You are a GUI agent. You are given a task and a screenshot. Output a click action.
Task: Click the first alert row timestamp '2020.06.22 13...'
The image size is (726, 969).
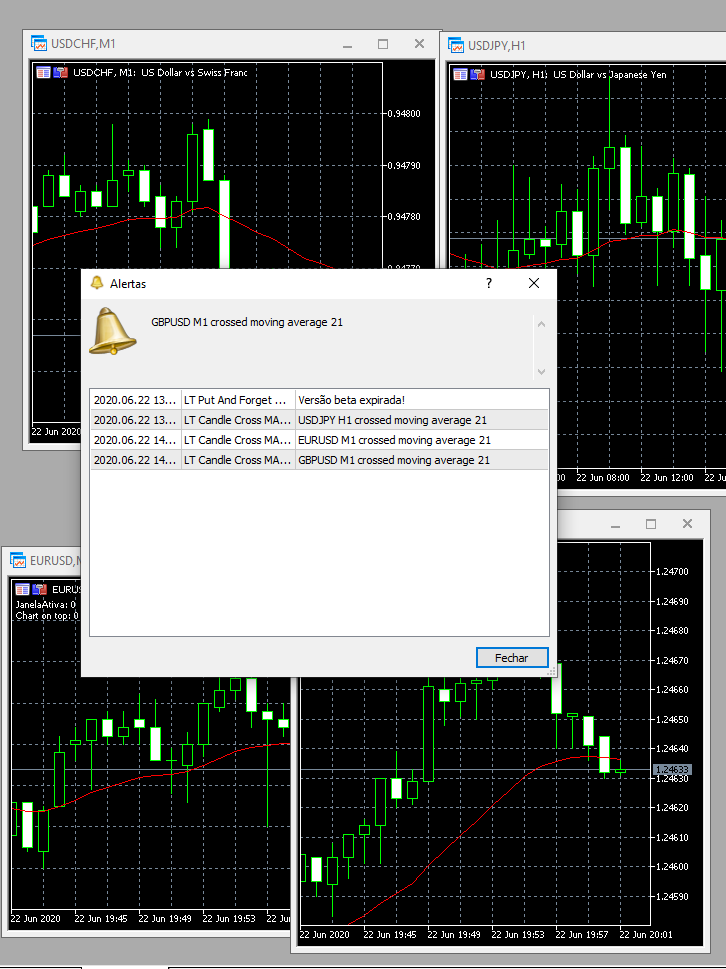[135, 400]
